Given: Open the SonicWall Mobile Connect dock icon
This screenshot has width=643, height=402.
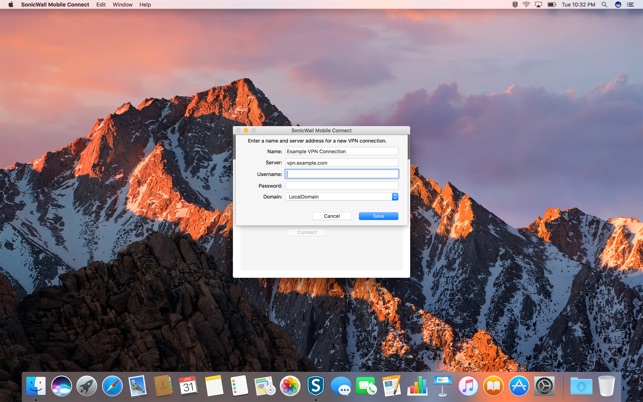Looking at the screenshot, I should point(316,385).
